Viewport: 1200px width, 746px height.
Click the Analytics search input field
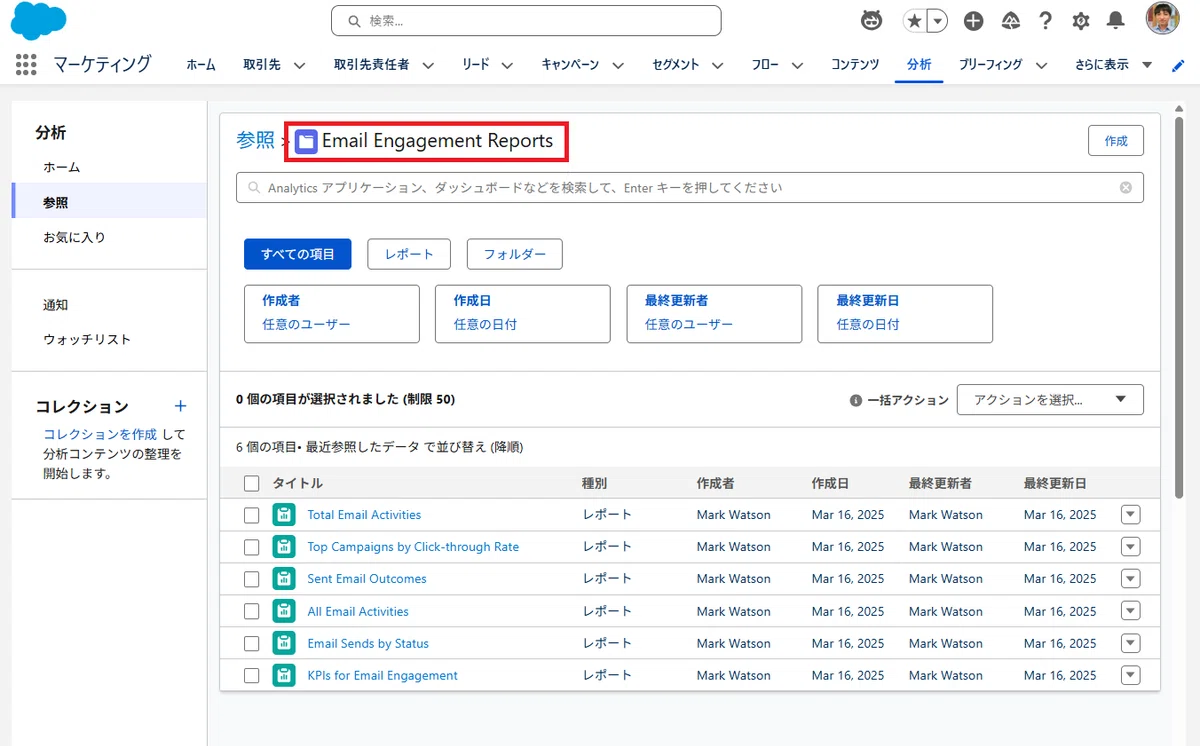coord(690,188)
